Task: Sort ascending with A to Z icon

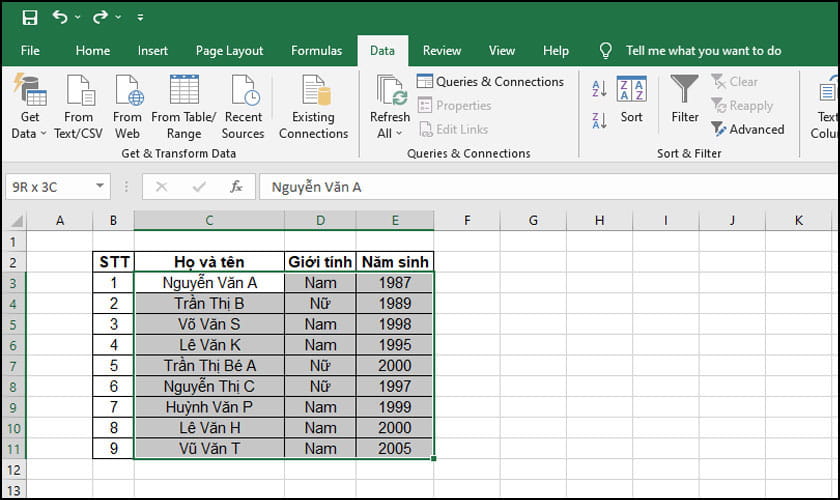Action: (600, 89)
